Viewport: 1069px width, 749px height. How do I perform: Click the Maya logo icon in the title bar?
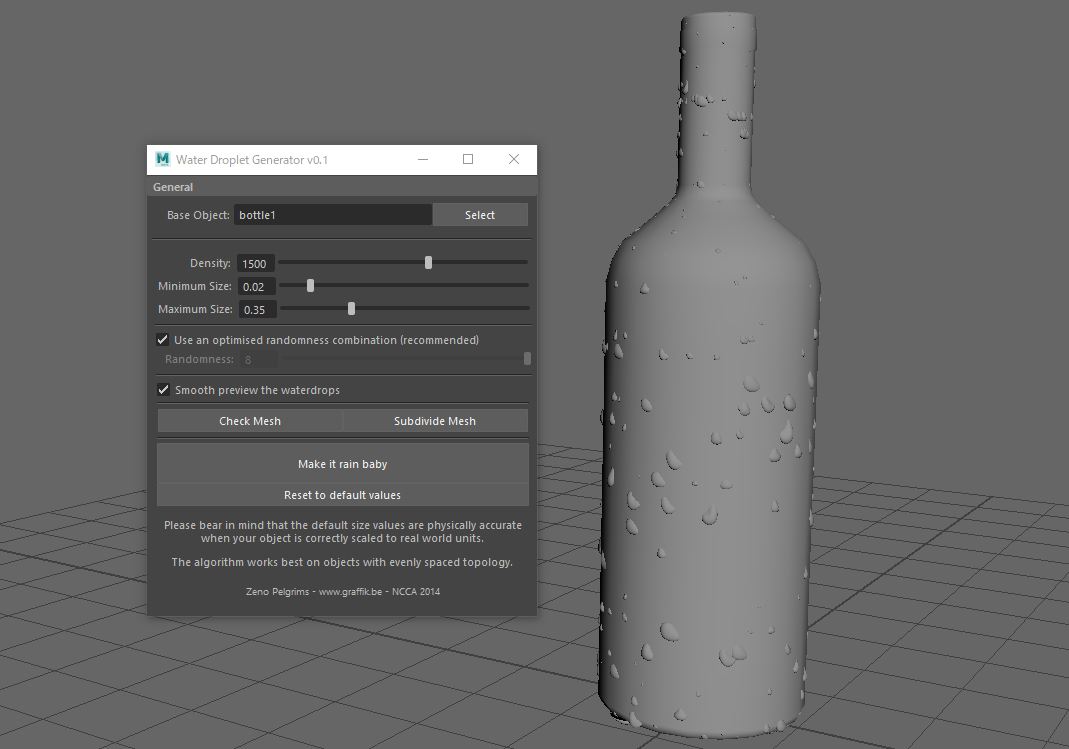click(x=161, y=159)
